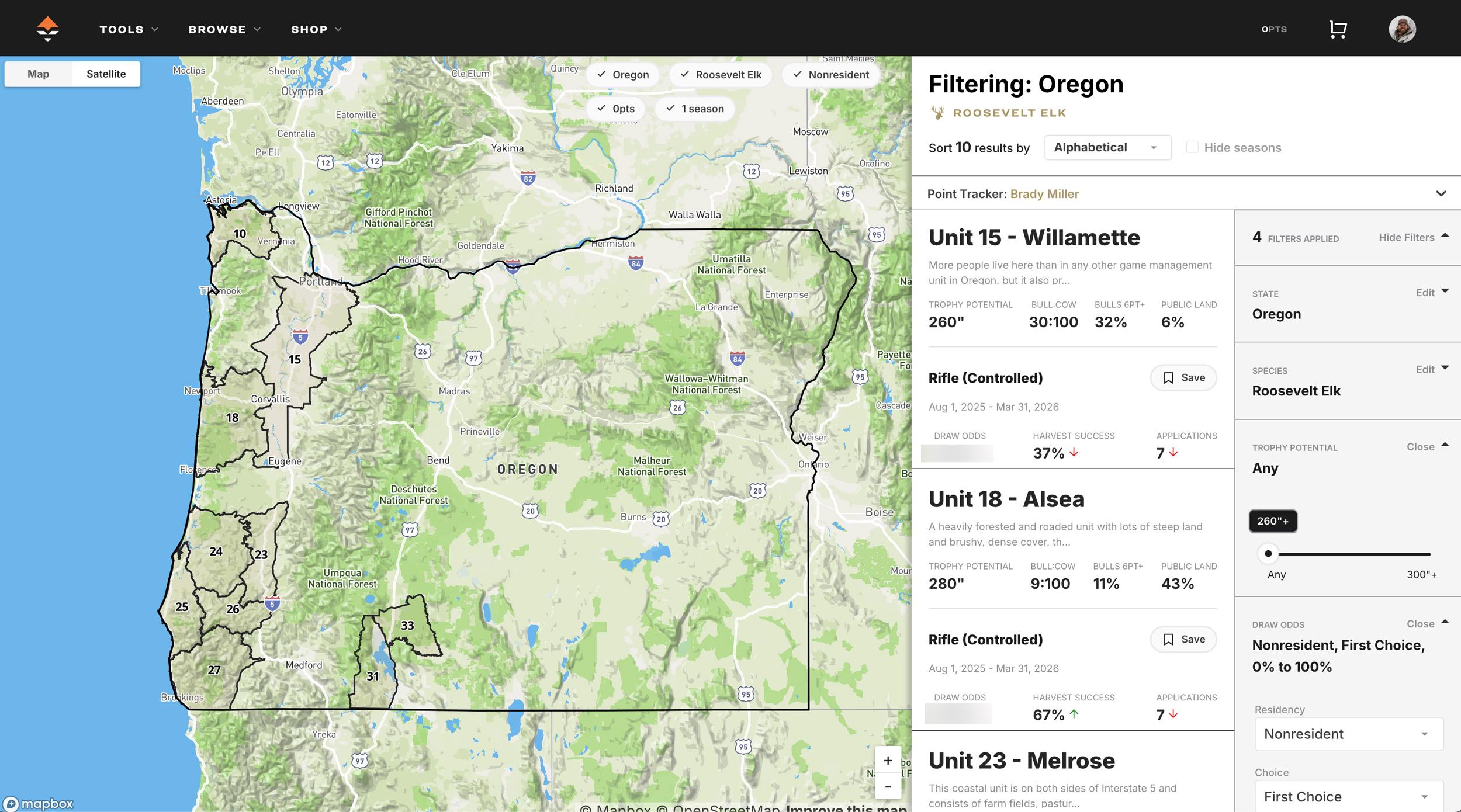Select Unit 33 on the map
The height and width of the screenshot is (812, 1461).
click(407, 625)
